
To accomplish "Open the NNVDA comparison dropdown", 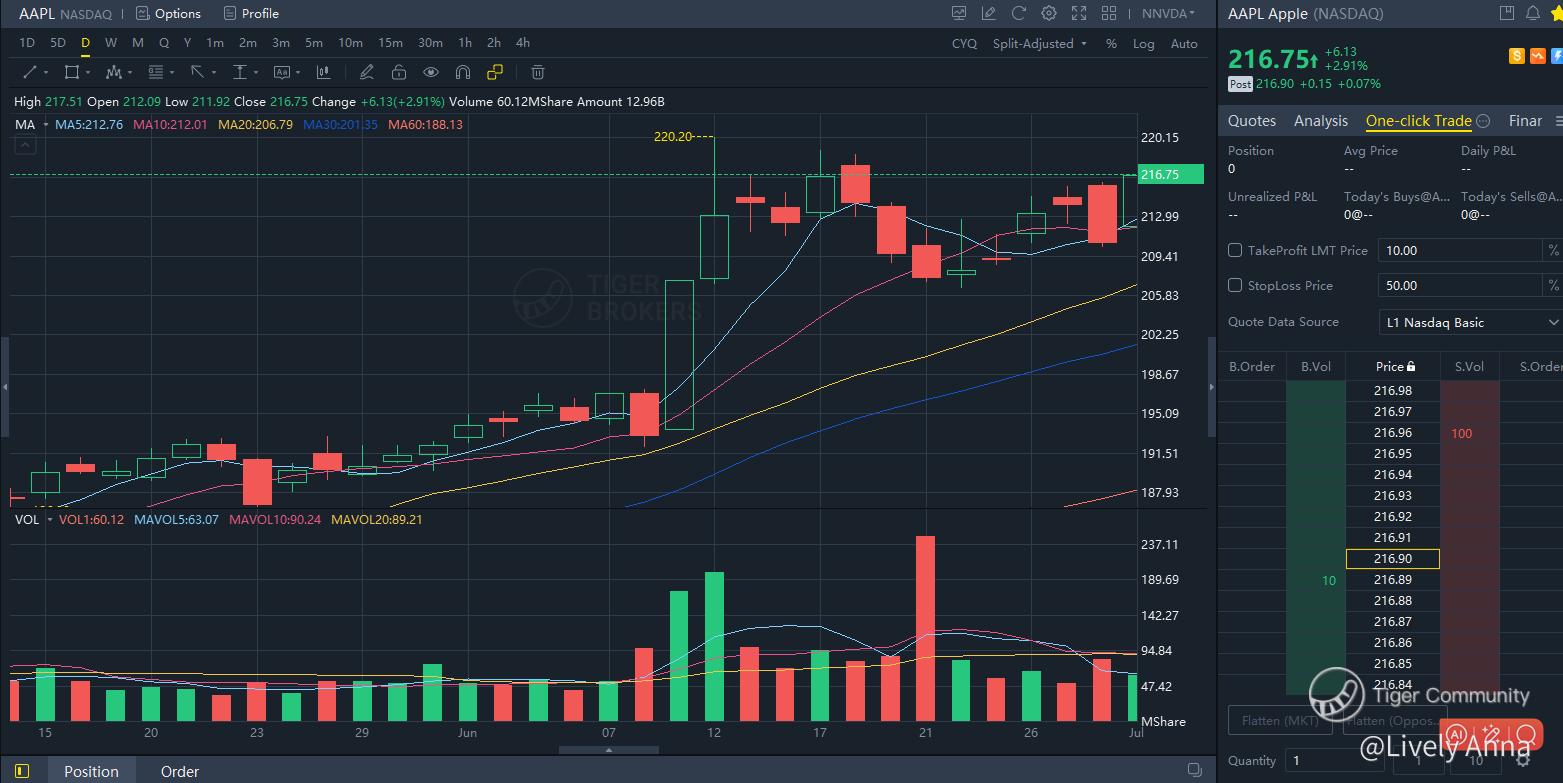I will tap(1169, 14).
